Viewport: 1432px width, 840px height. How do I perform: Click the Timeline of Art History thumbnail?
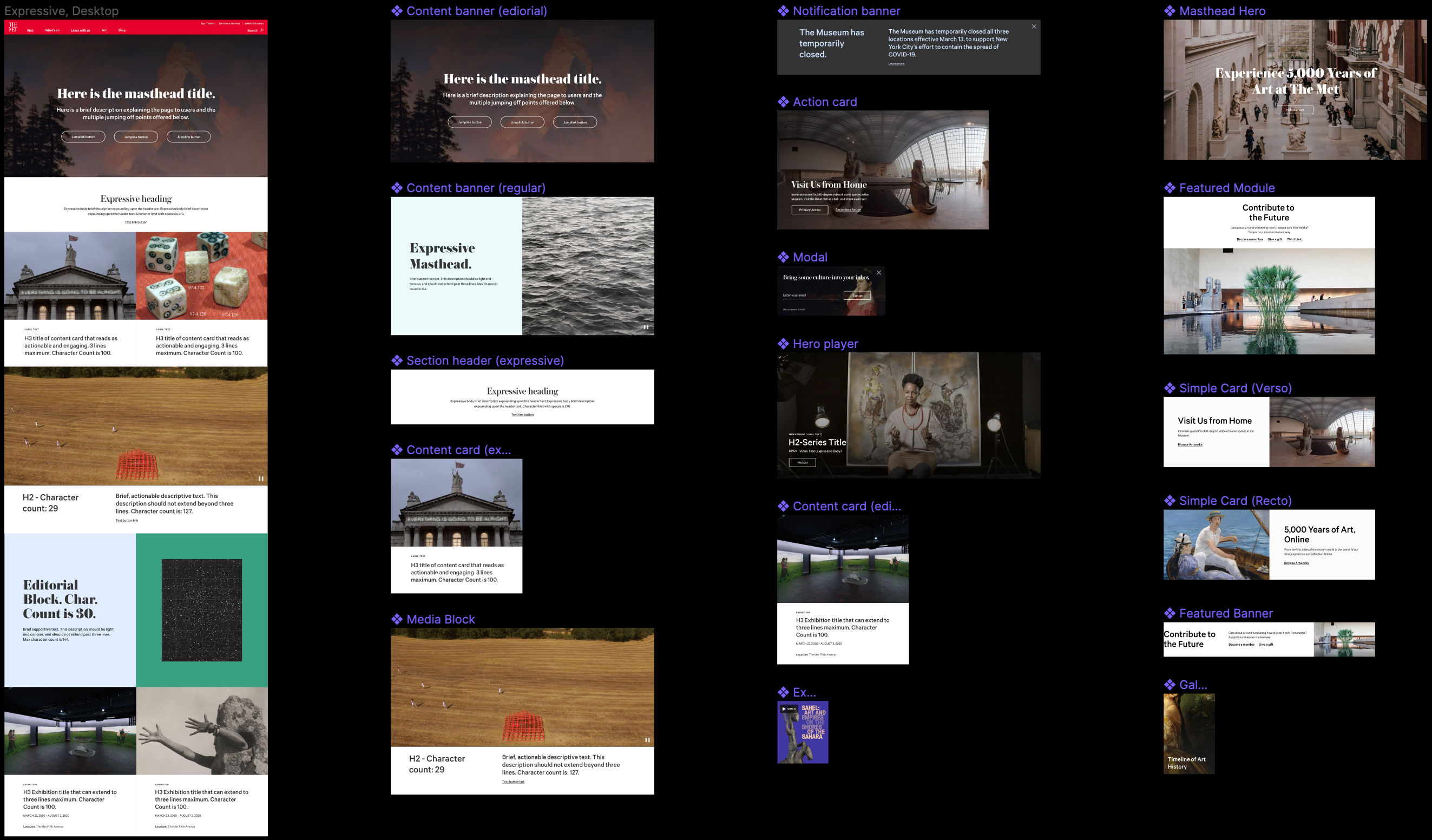click(x=1189, y=733)
